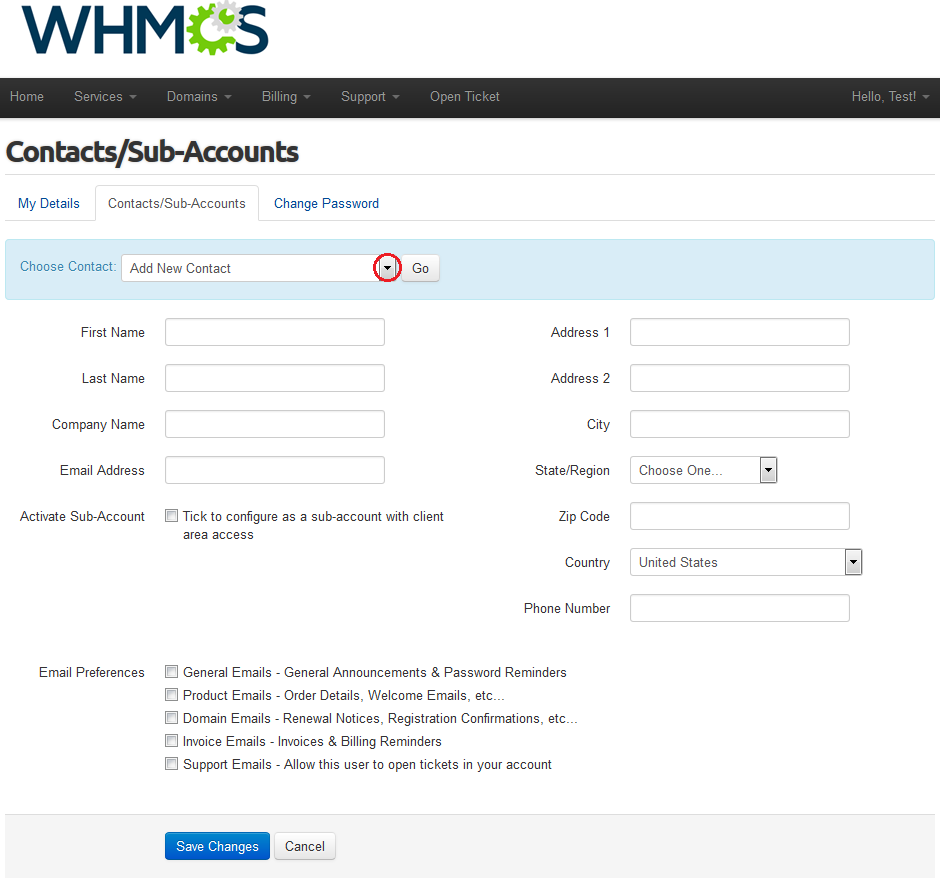Viewport: 940px width, 883px height.
Task: Focus the Phone Number field
Action: coord(739,608)
